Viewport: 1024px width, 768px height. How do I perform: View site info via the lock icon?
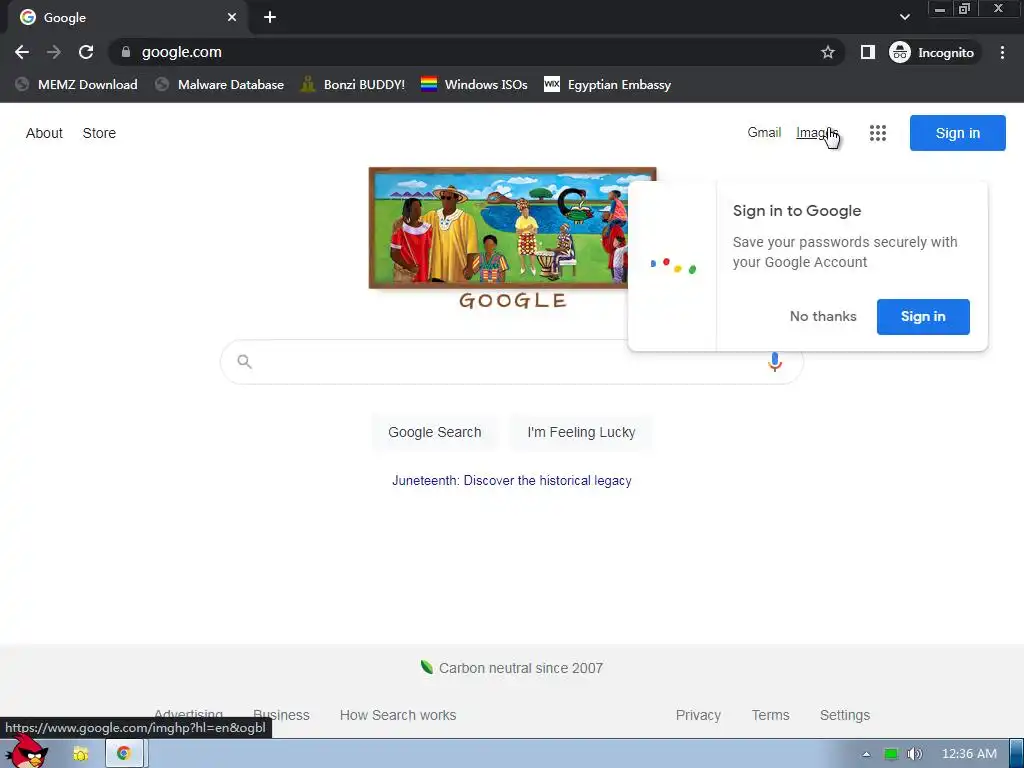pos(126,52)
